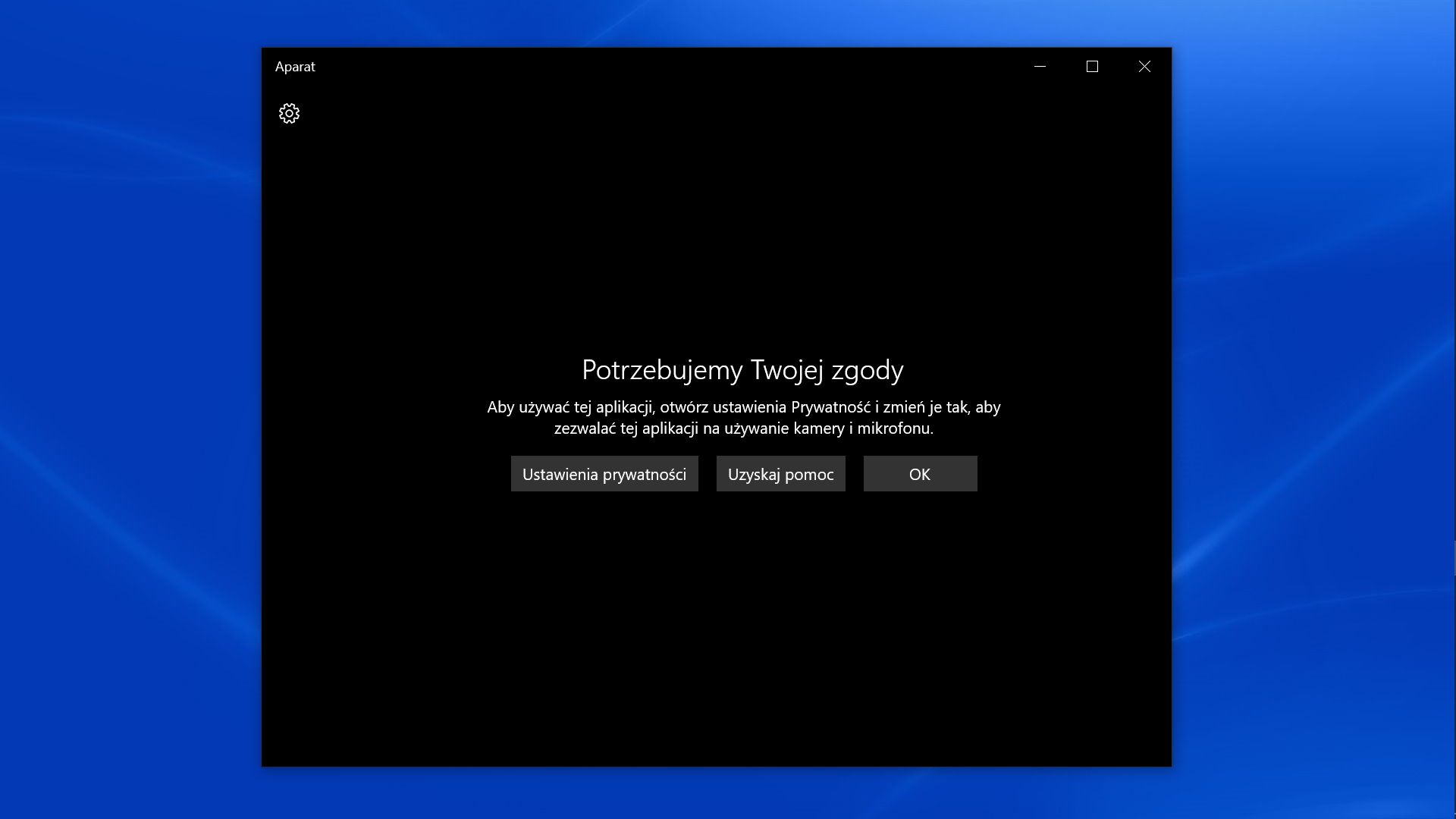Click black empty area above the heading
This screenshot has width=1456, height=819.
[717, 227]
